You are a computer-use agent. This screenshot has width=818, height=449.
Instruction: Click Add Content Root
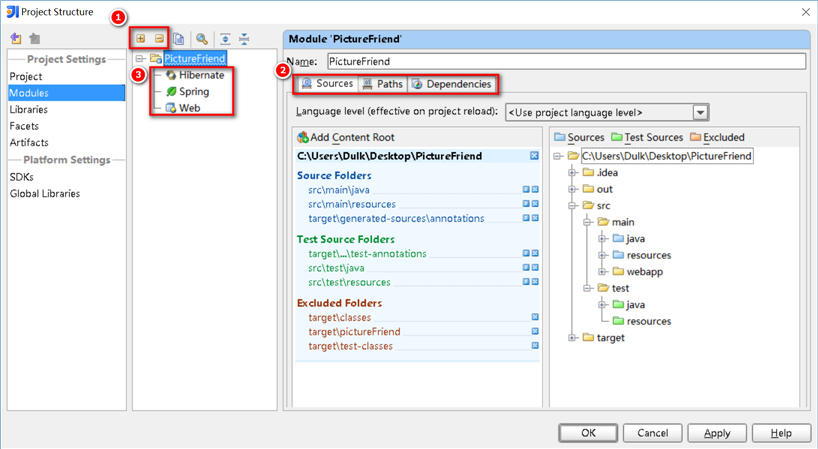[x=346, y=138]
